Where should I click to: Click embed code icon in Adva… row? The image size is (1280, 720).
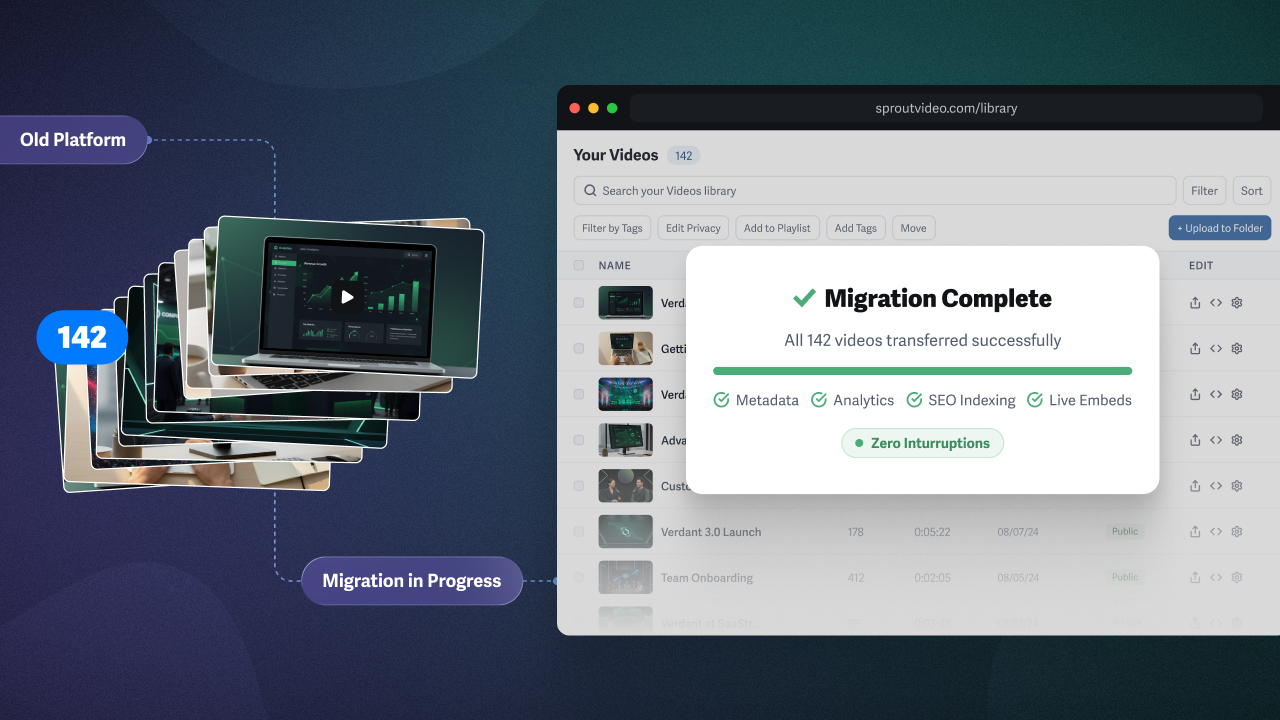point(1216,440)
